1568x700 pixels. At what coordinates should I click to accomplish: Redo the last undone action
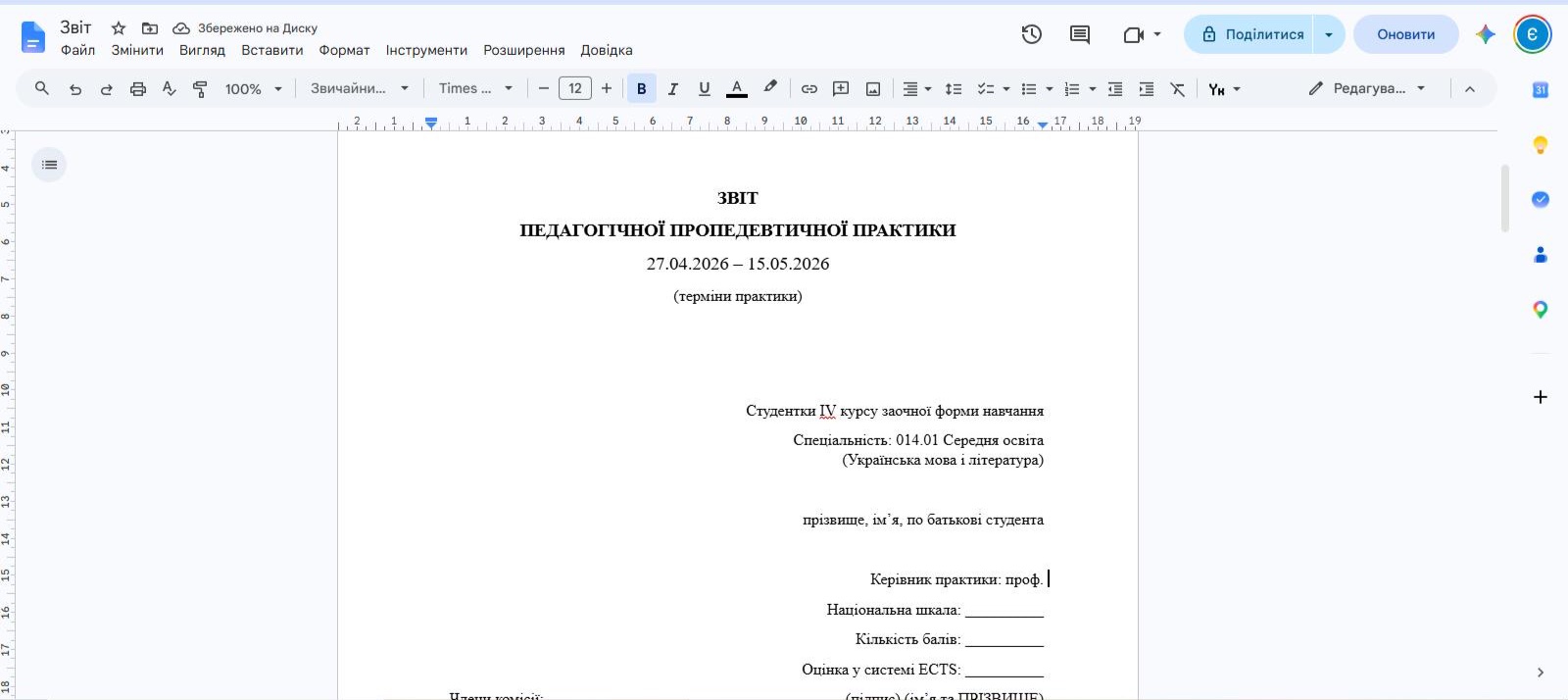pyautogui.click(x=106, y=88)
